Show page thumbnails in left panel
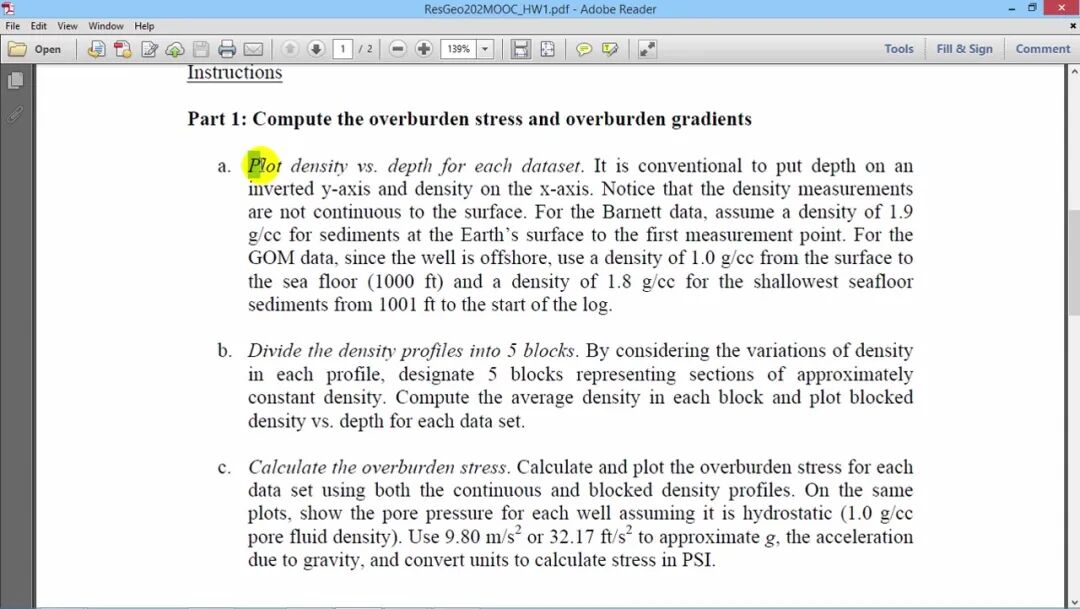The height and width of the screenshot is (609, 1080). coord(15,81)
